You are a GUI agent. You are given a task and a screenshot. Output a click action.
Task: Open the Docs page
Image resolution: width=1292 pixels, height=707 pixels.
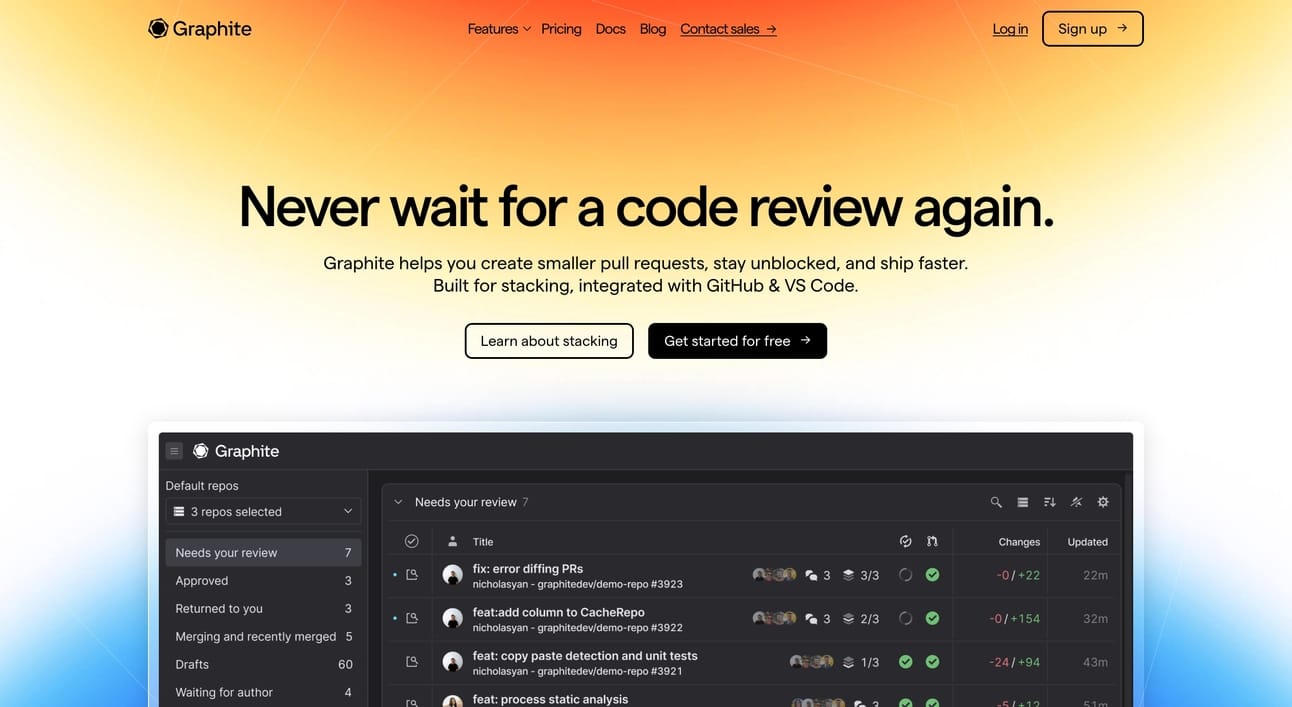[610, 29]
